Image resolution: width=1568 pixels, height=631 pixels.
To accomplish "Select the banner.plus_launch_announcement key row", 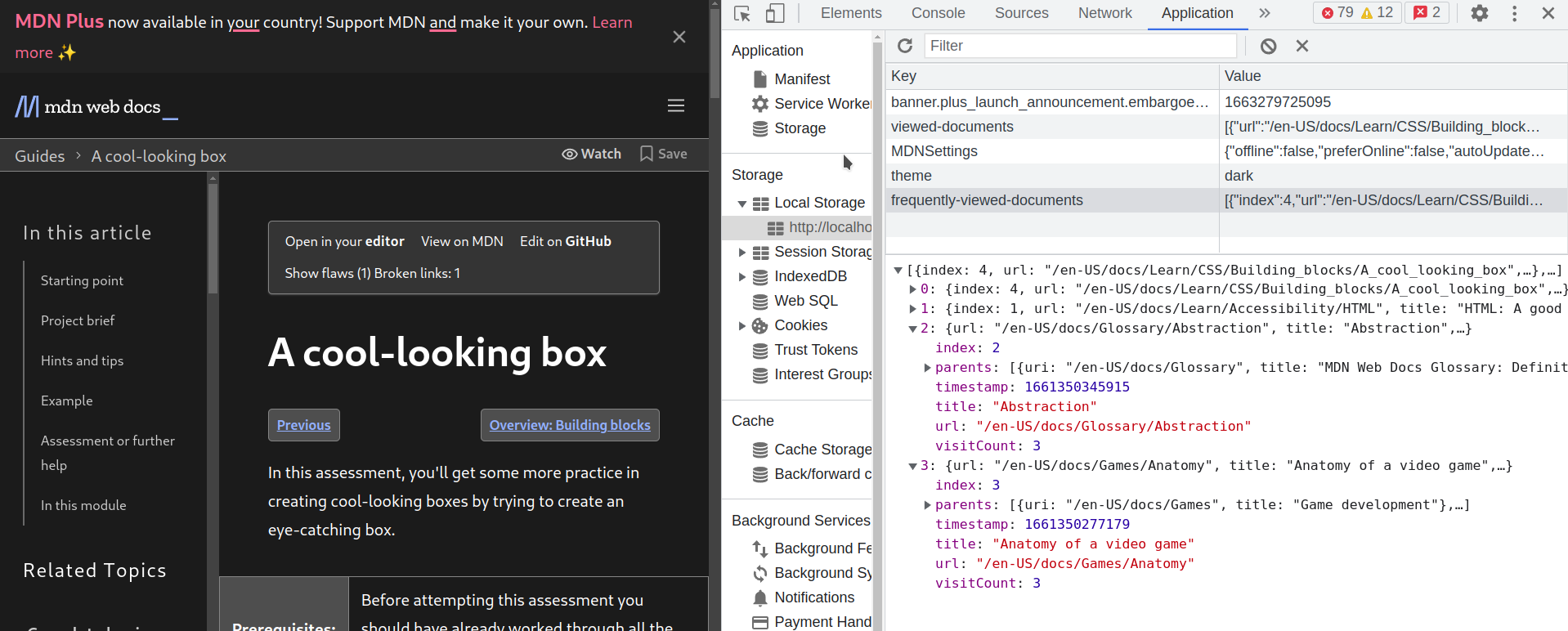I will tap(1226, 102).
